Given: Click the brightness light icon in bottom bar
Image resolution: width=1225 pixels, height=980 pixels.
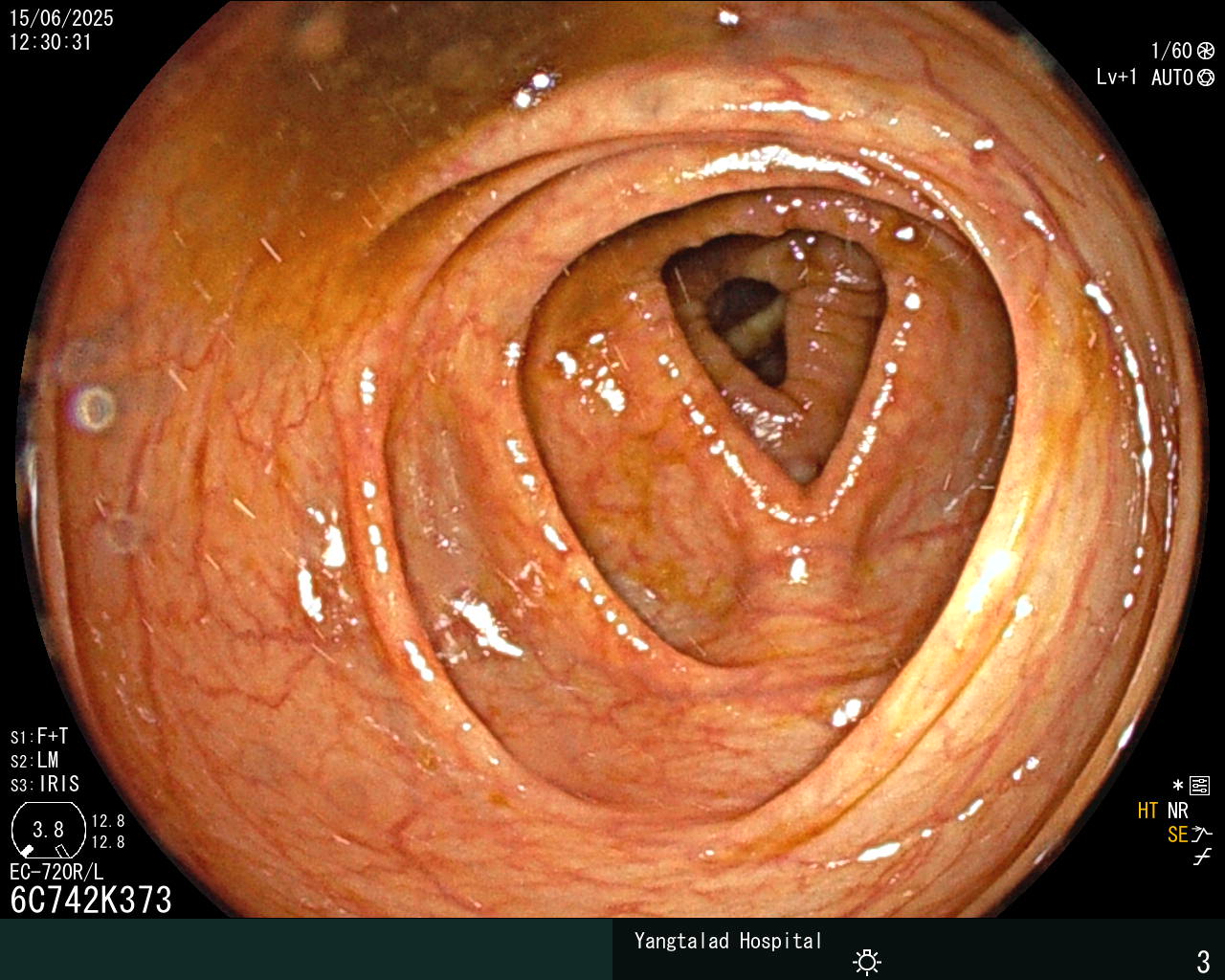Looking at the screenshot, I should (867, 961).
